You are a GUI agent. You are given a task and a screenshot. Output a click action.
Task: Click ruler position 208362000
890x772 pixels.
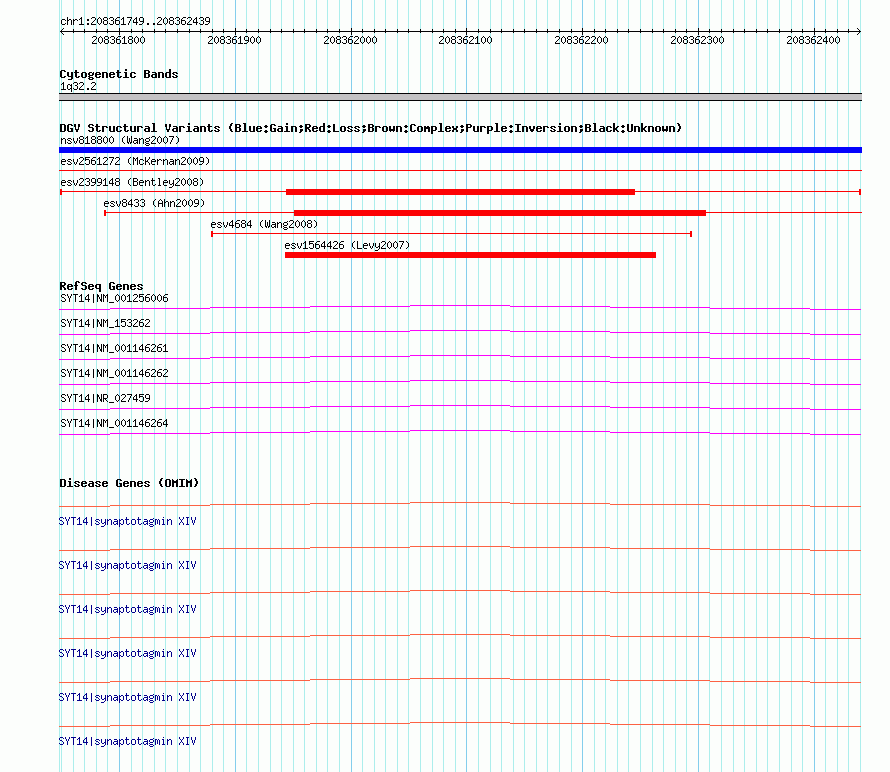350,40
